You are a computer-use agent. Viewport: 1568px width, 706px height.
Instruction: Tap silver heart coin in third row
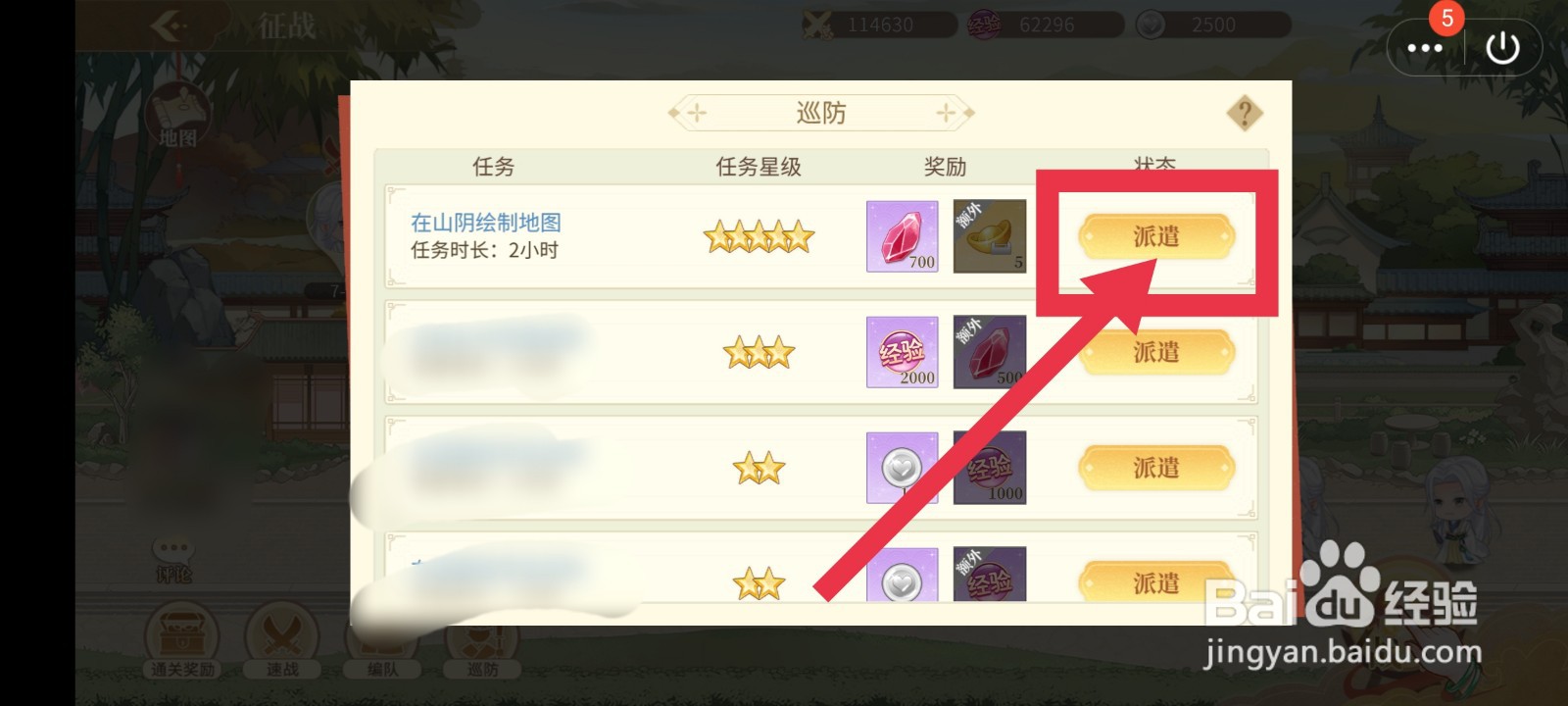click(x=902, y=468)
